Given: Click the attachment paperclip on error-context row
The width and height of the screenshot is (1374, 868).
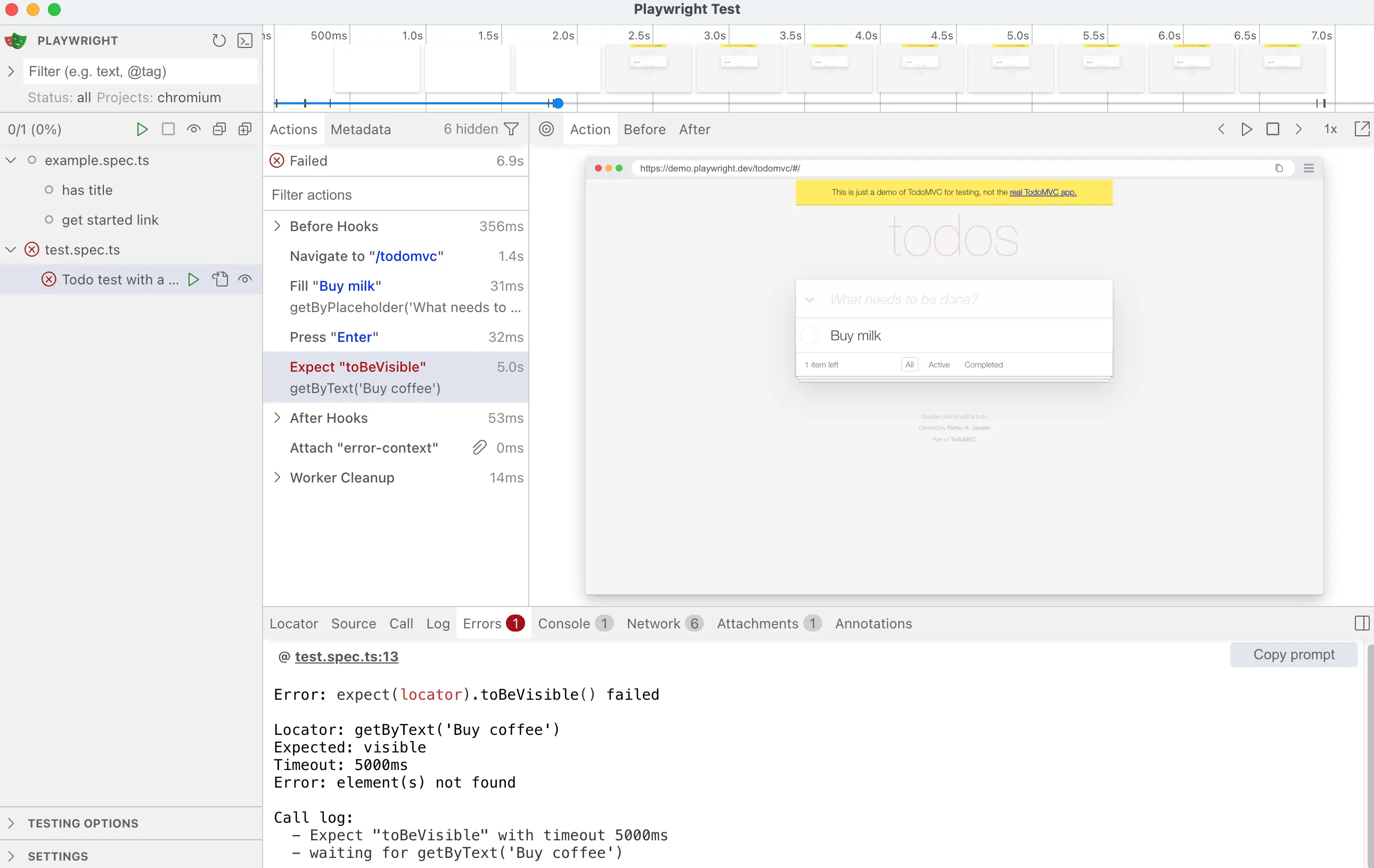Looking at the screenshot, I should (479, 447).
